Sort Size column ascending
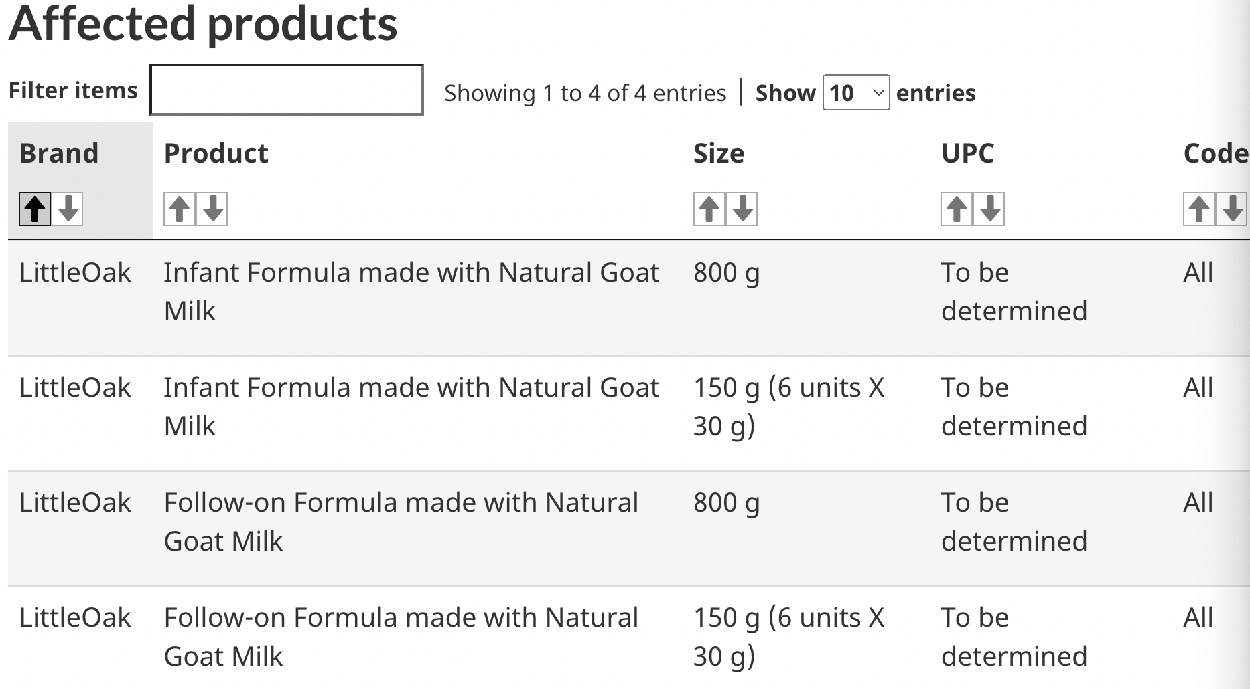The width and height of the screenshot is (1250, 689). pyautogui.click(x=709, y=209)
